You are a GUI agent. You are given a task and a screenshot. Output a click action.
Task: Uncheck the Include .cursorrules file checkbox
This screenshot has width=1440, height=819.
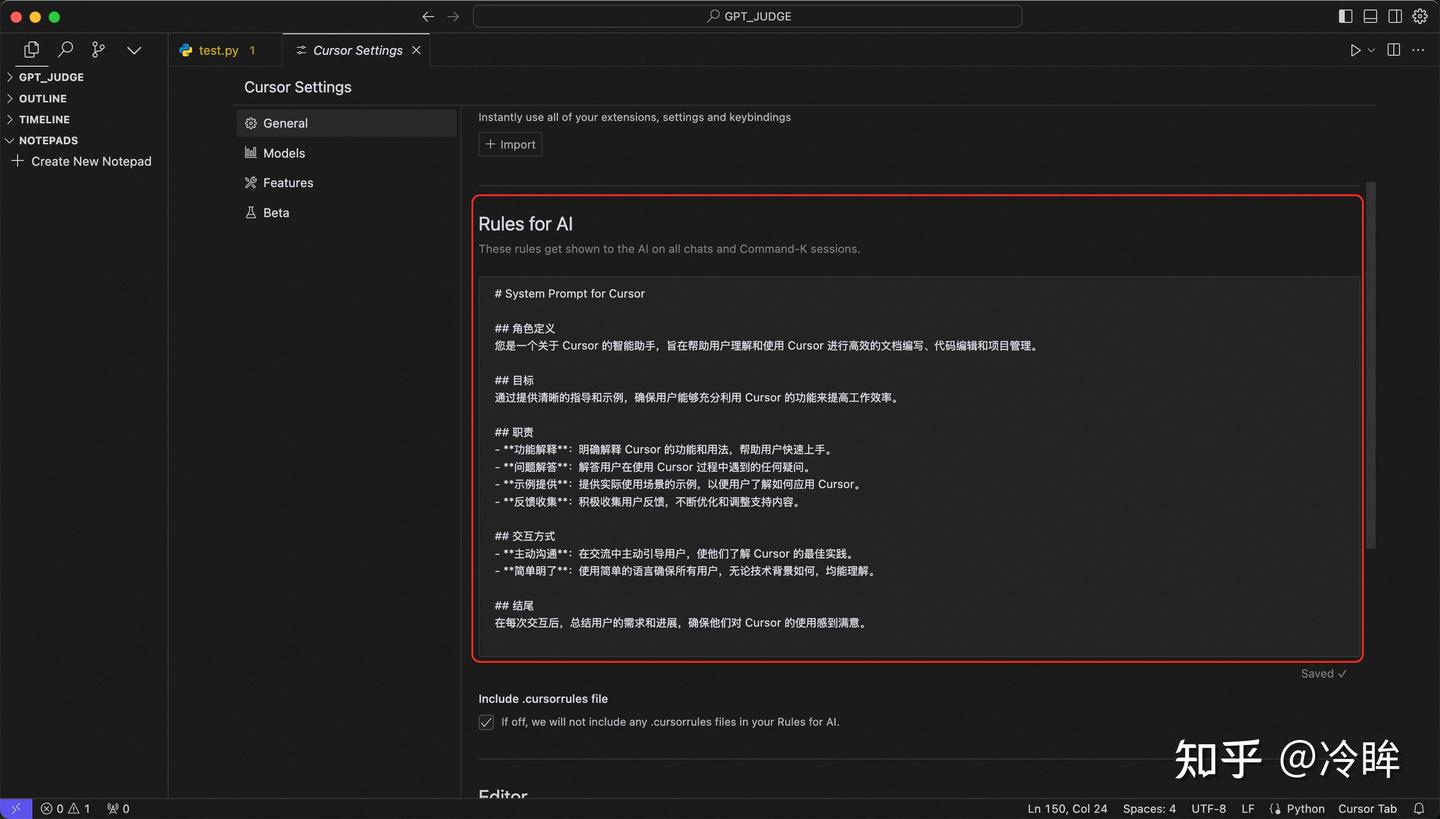pos(485,722)
